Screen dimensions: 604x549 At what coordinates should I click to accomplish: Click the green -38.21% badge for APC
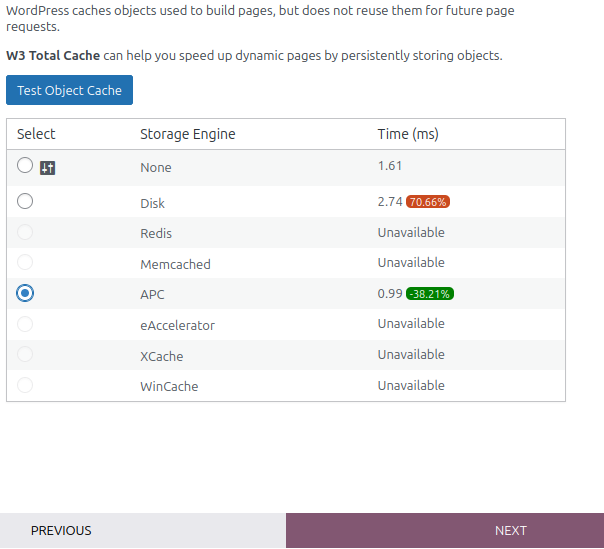tap(430, 294)
